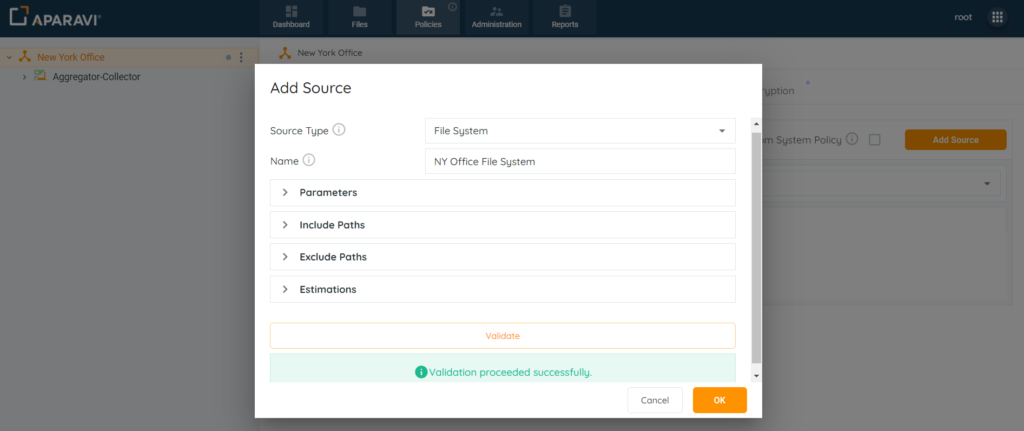This screenshot has height=431, width=1024.
Task: Switch to the Dashboard tab
Action: (x=291, y=17)
